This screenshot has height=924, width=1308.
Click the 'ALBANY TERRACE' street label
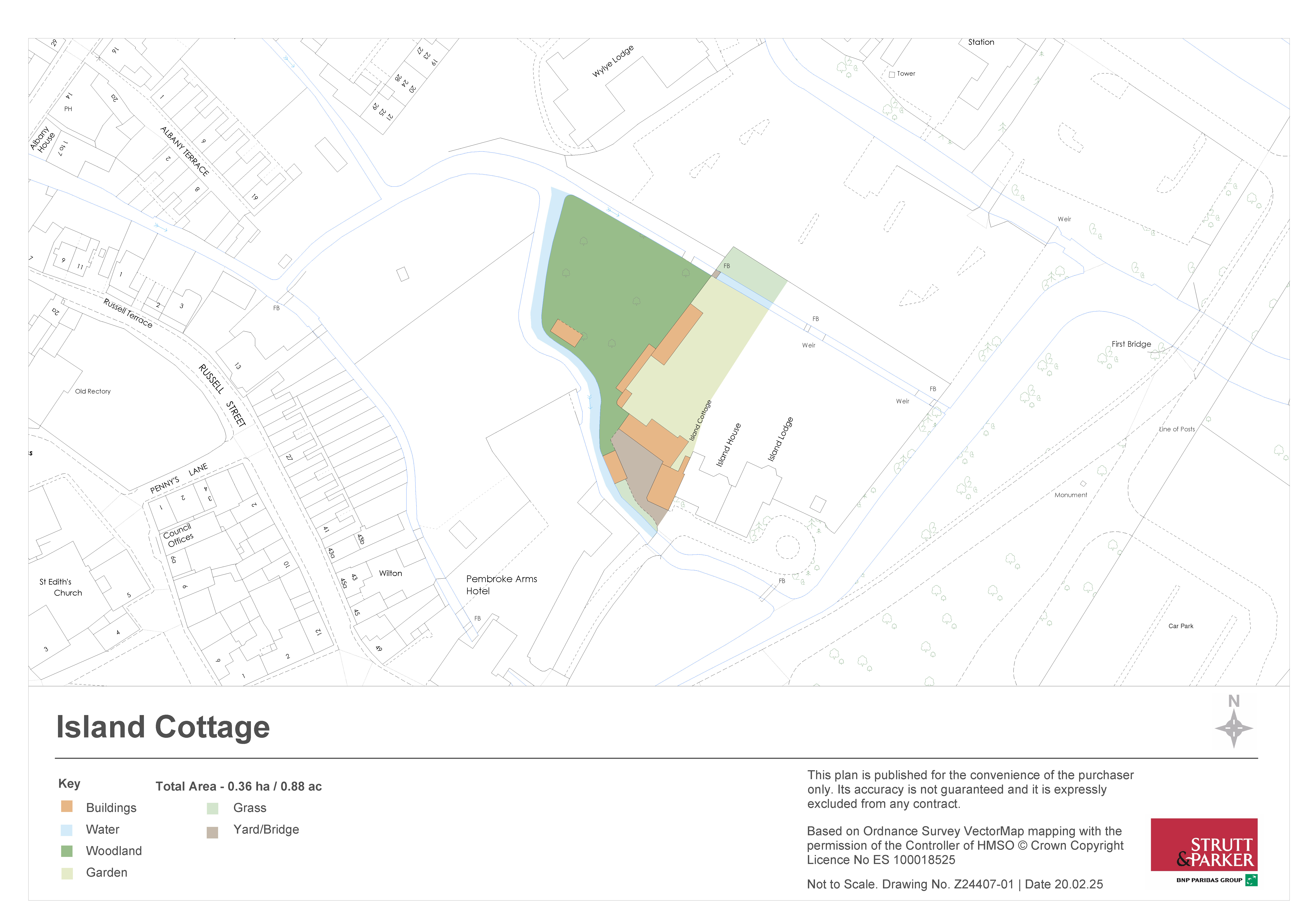point(185,151)
